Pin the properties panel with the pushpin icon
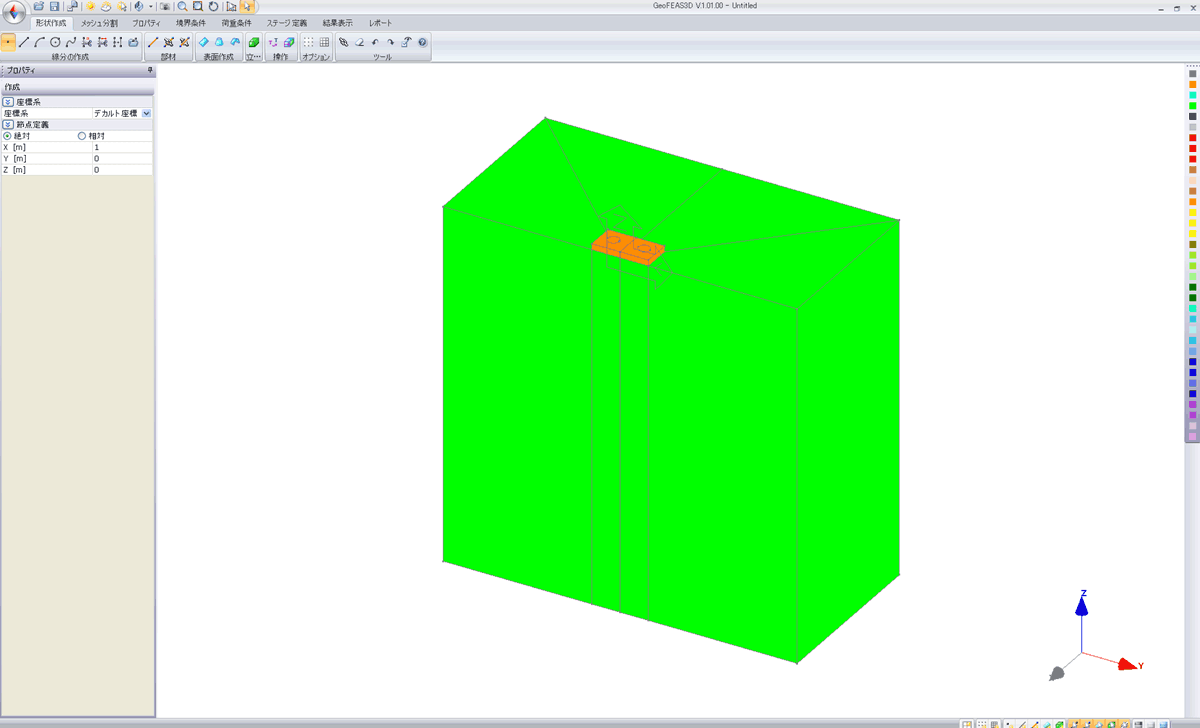The height and width of the screenshot is (728, 1200). pos(150,70)
